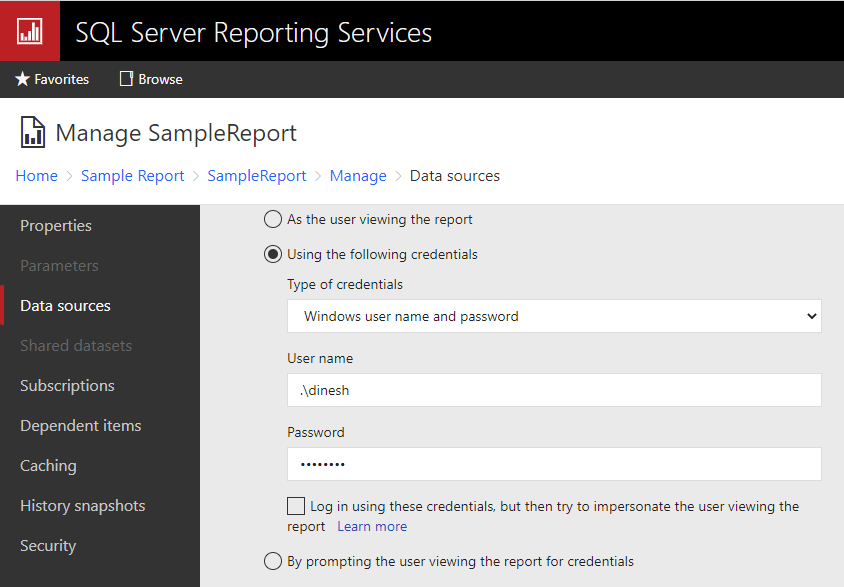Select 'As the user viewing the report'

coord(273,219)
